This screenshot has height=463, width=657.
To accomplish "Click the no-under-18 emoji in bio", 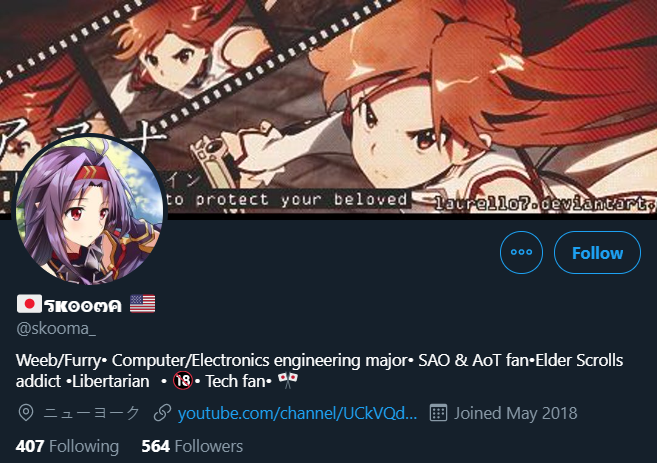I will click(x=183, y=380).
